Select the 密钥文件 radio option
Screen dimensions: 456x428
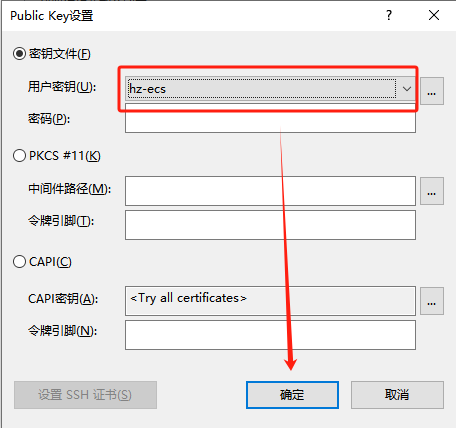[19, 54]
